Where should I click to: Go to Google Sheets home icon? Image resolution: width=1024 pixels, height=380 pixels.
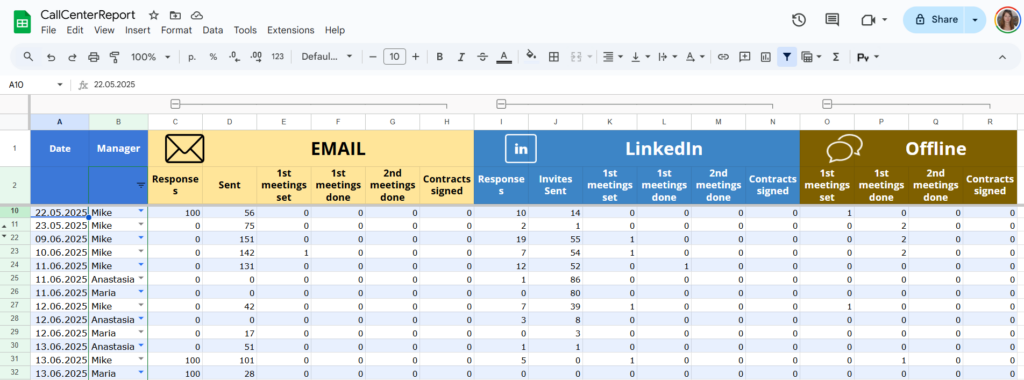click(22, 22)
